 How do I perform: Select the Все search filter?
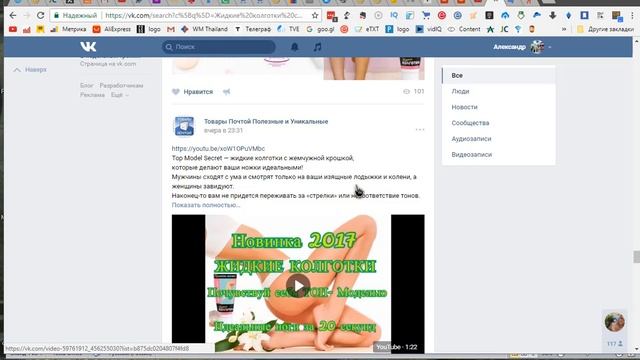click(x=499, y=76)
